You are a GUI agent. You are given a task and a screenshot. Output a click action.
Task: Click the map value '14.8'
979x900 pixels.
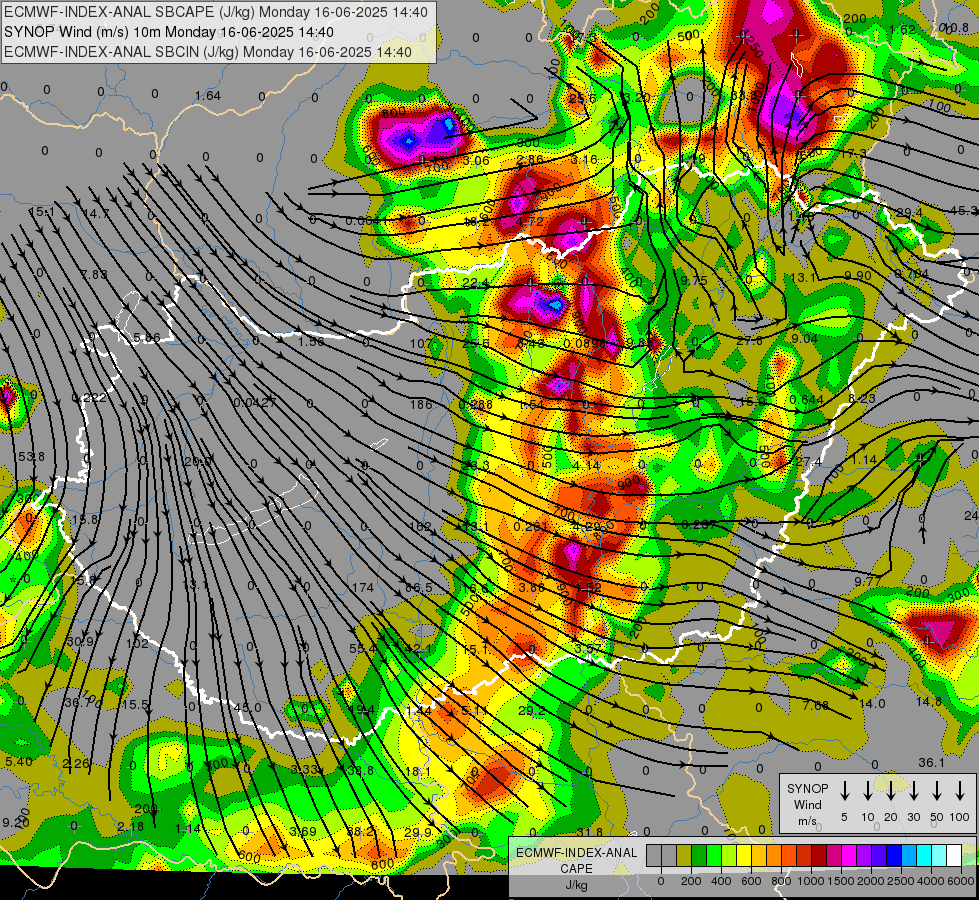pyautogui.click(x=929, y=702)
